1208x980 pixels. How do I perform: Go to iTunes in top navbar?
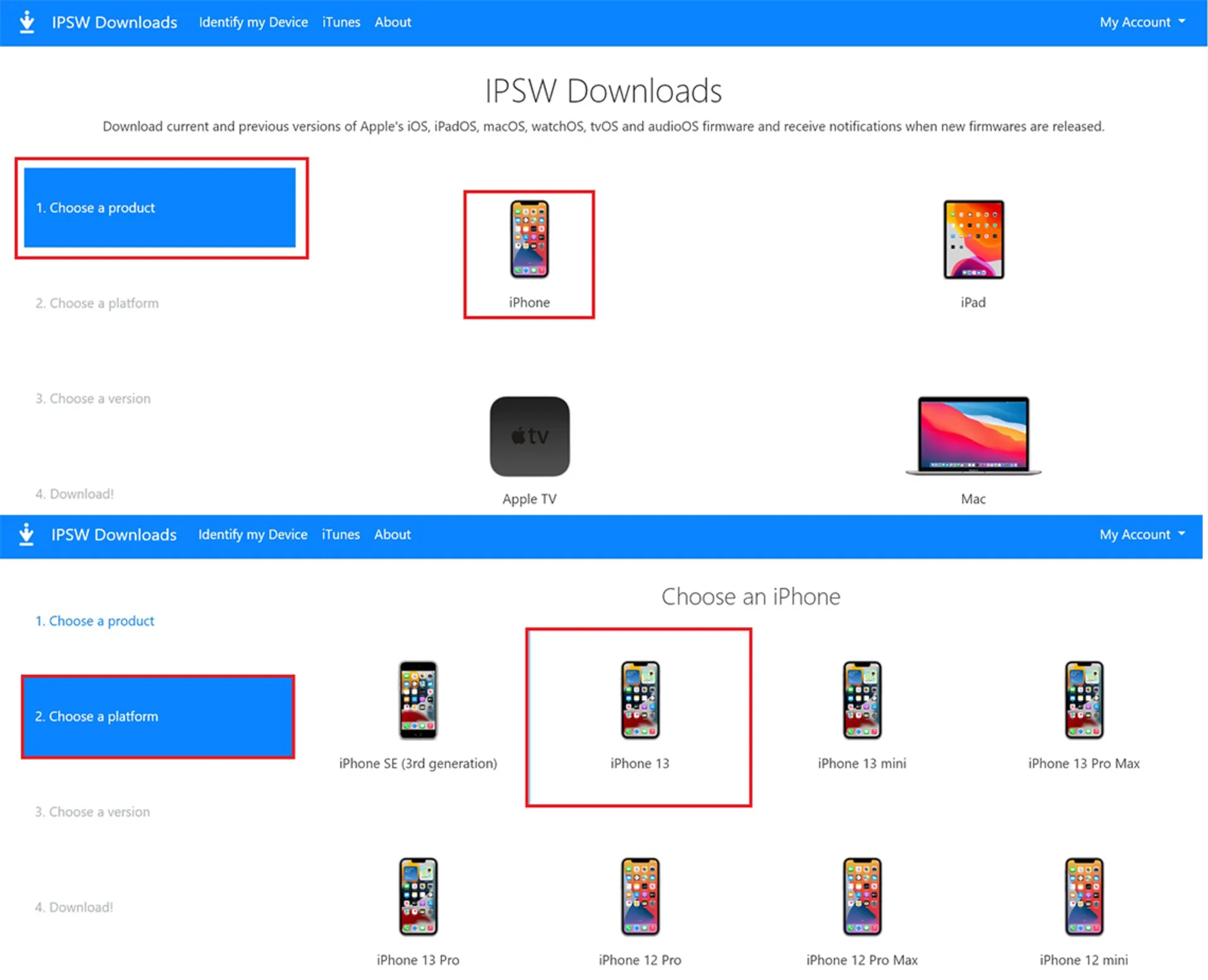(x=341, y=22)
